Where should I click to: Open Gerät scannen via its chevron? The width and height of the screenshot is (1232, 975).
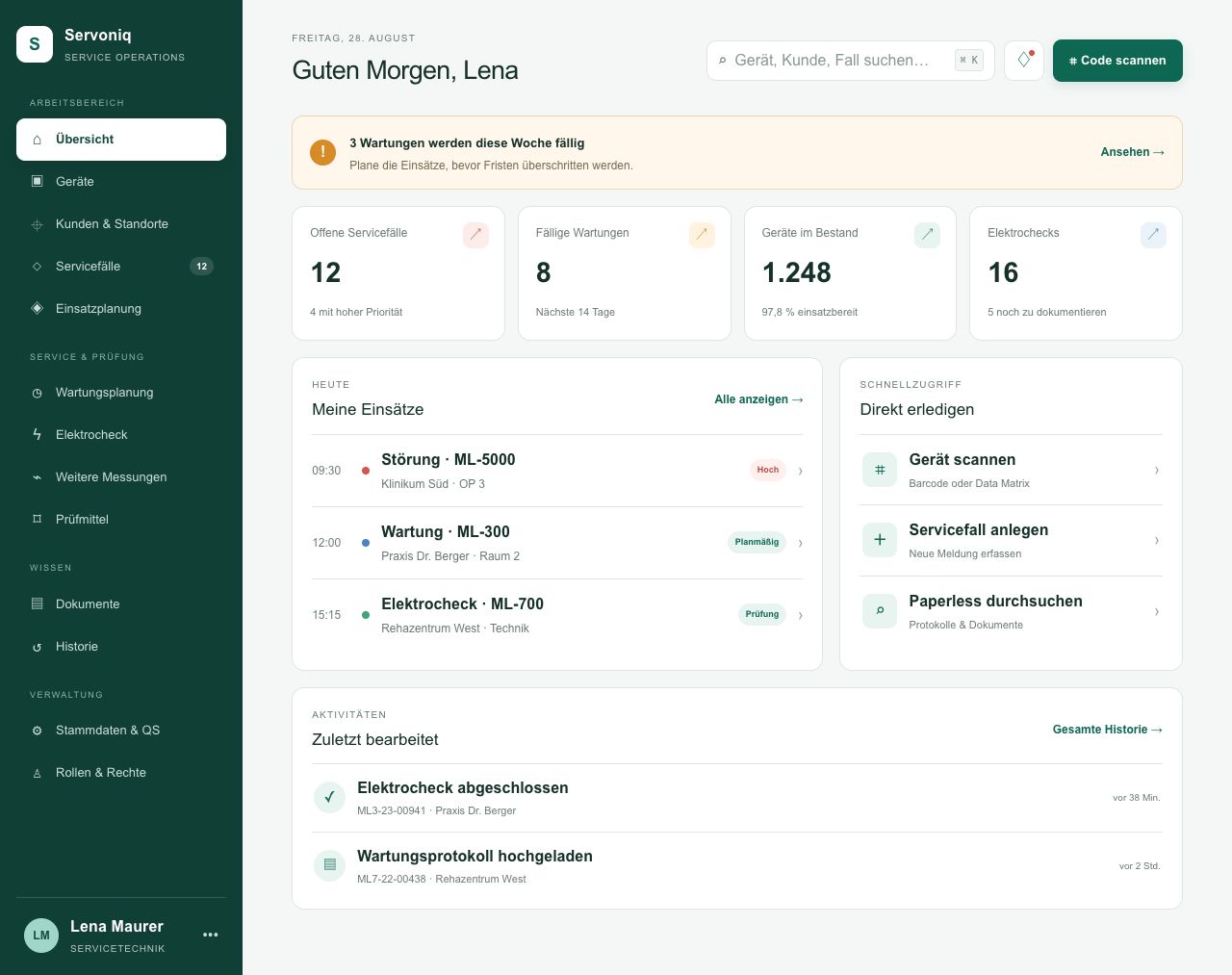click(1156, 470)
